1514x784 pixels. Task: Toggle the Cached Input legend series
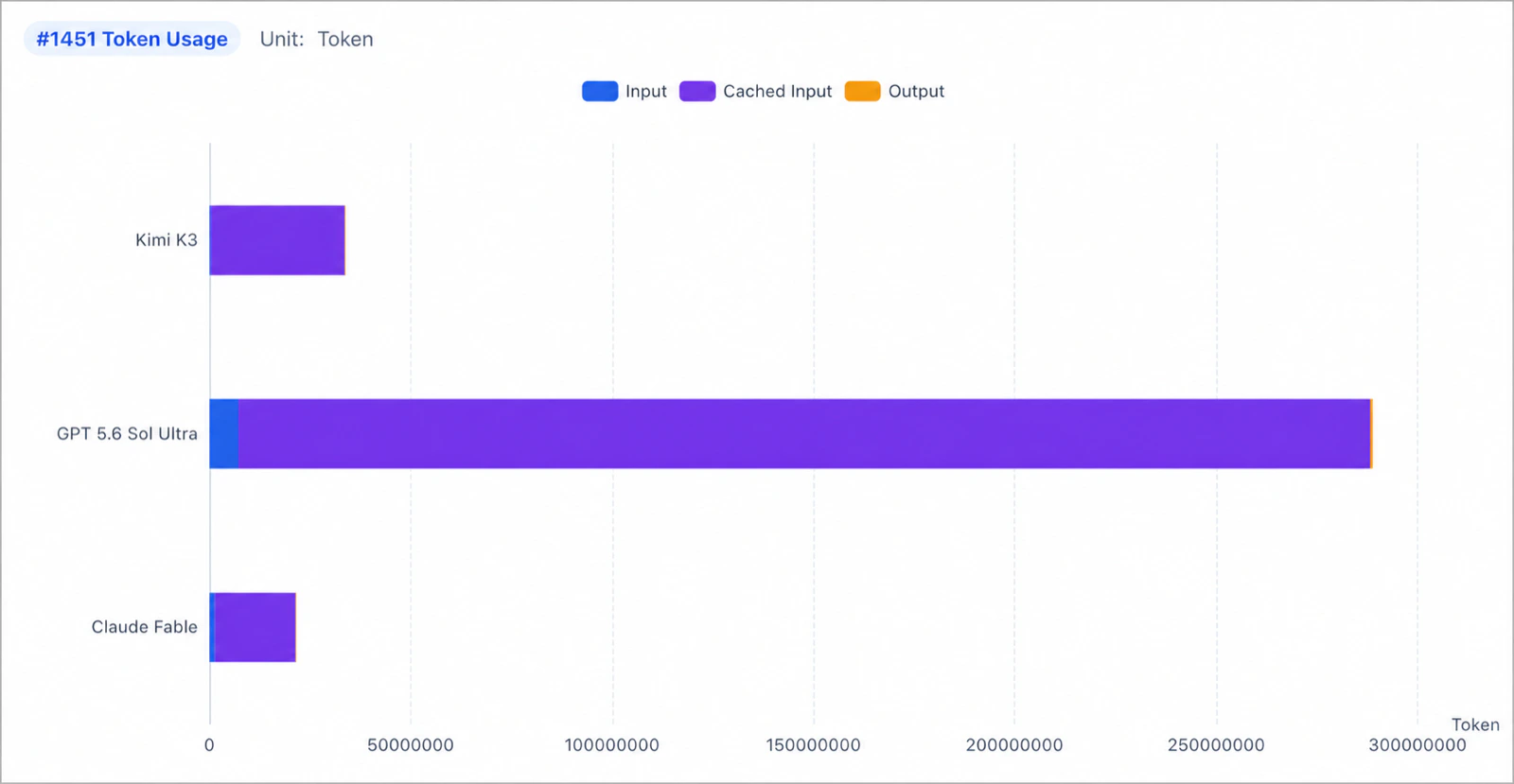pyautogui.click(x=756, y=91)
